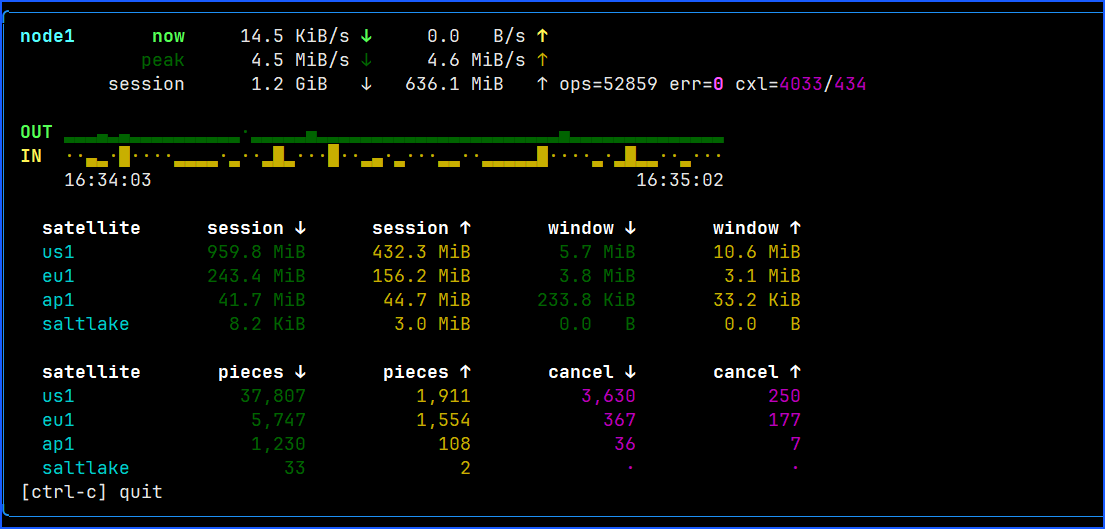
Task: Click the OUT graph label
Action: 37,132
